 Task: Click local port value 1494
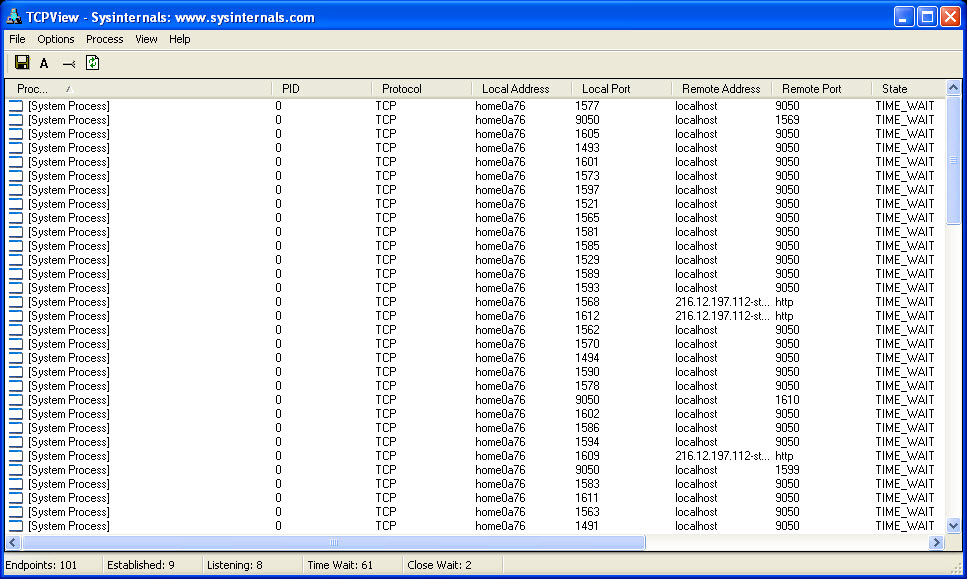[587, 358]
